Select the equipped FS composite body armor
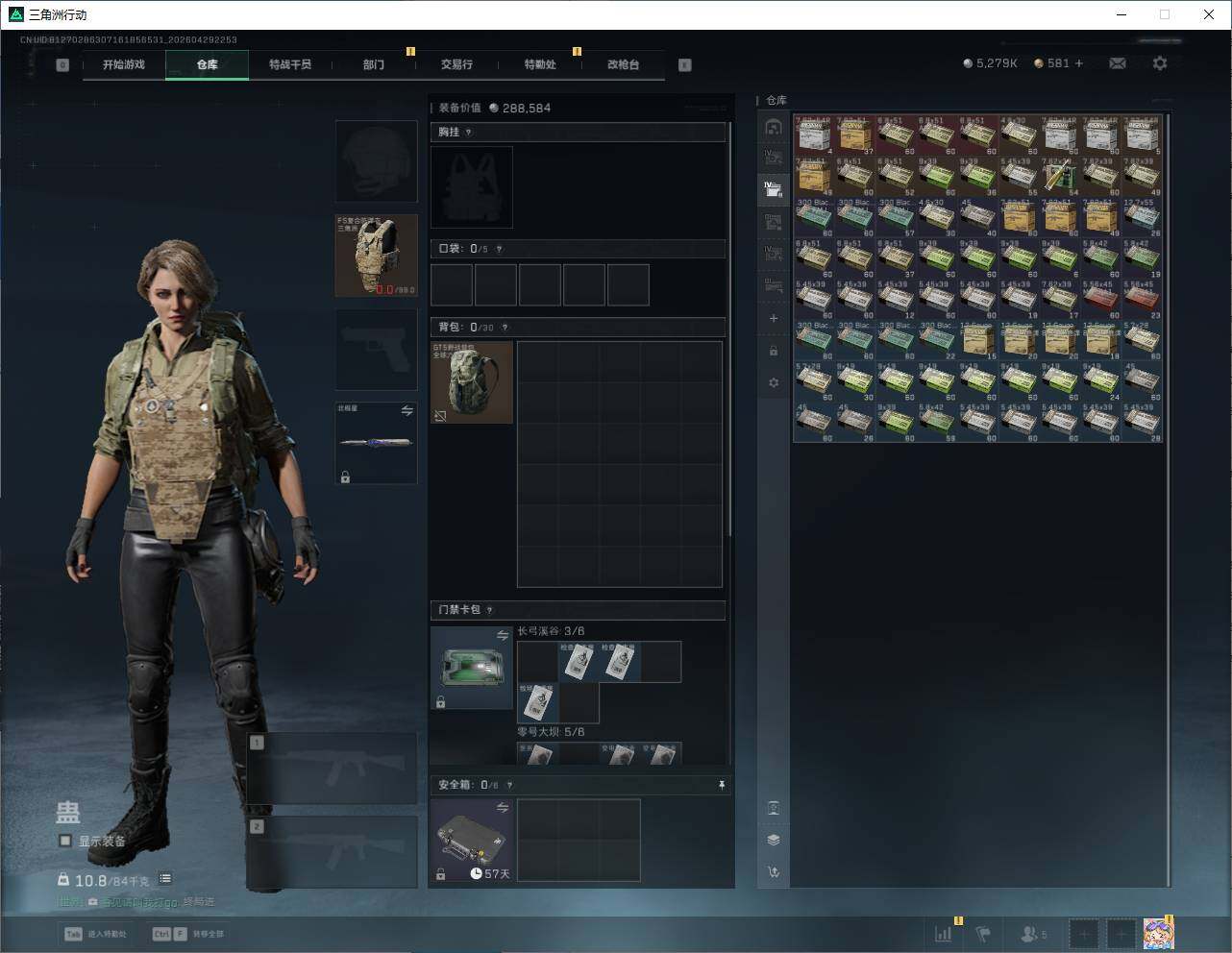 tap(377, 256)
